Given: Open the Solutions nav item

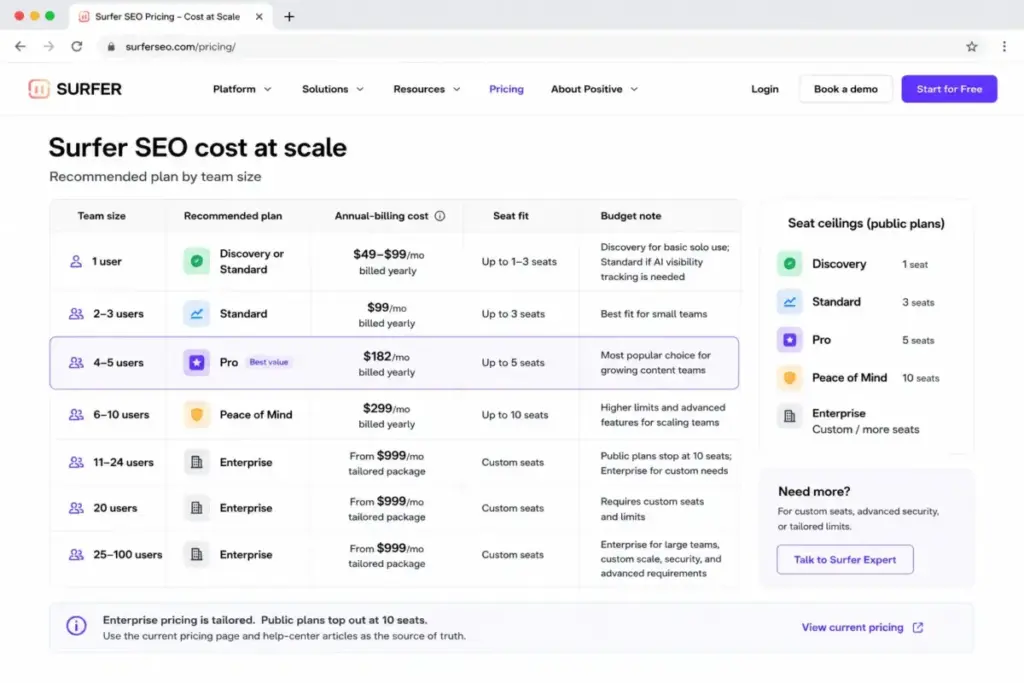Looking at the screenshot, I should coord(325,89).
